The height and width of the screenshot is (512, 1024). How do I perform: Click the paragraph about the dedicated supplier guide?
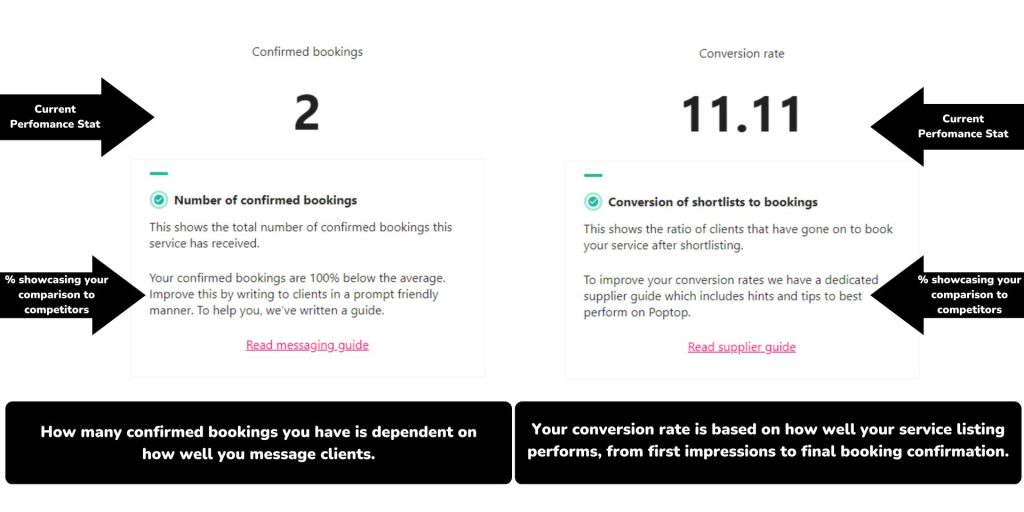[730, 296]
